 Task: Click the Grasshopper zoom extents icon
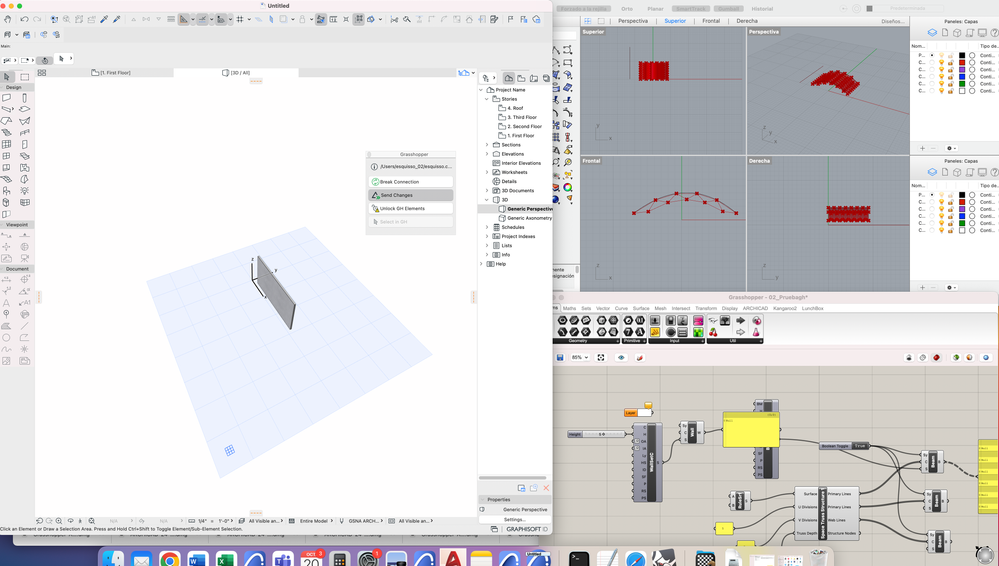click(601, 357)
